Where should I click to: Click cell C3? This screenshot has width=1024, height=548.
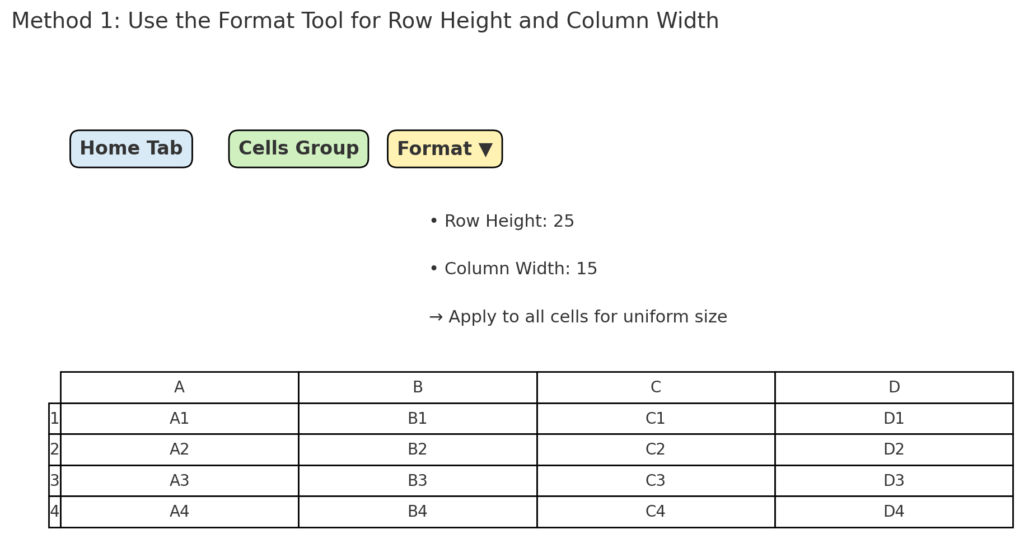(x=656, y=481)
